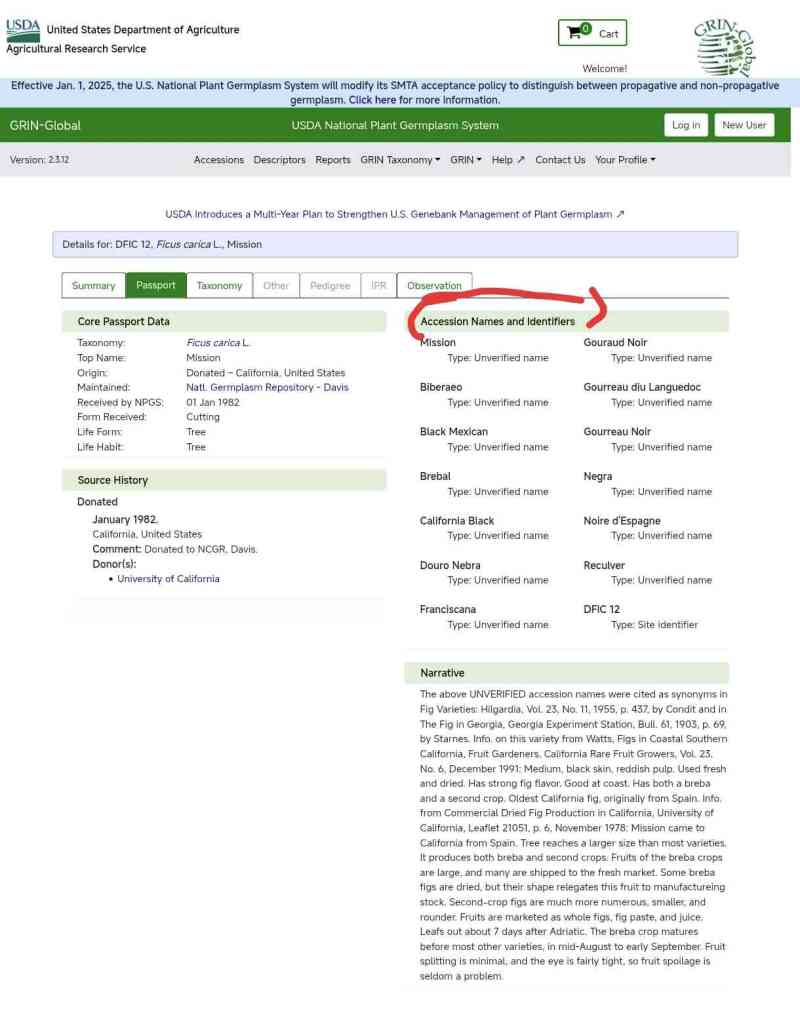Open the Help external link

pos(508,160)
